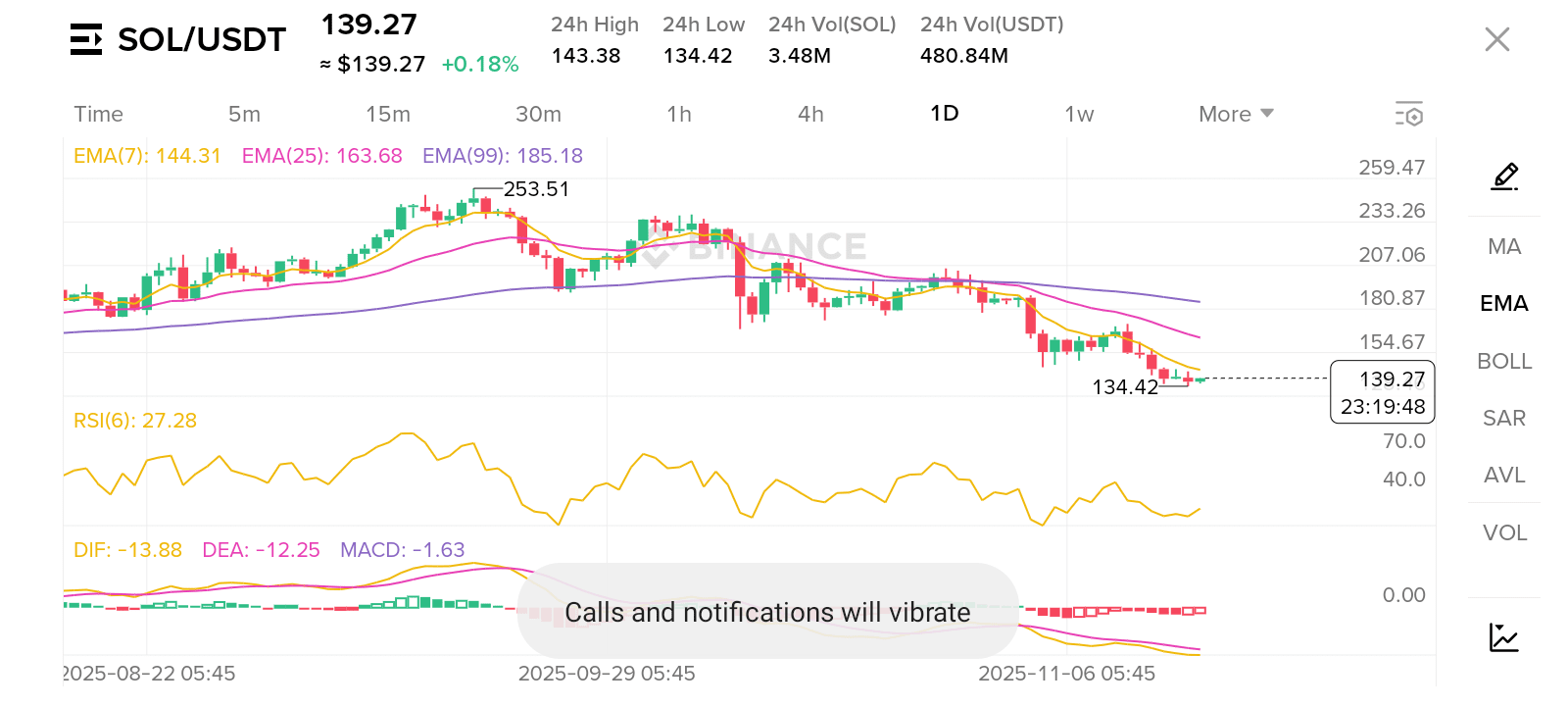Enable the BOLL indicator
This screenshot has width=1568, height=706.
(x=1504, y=361)
